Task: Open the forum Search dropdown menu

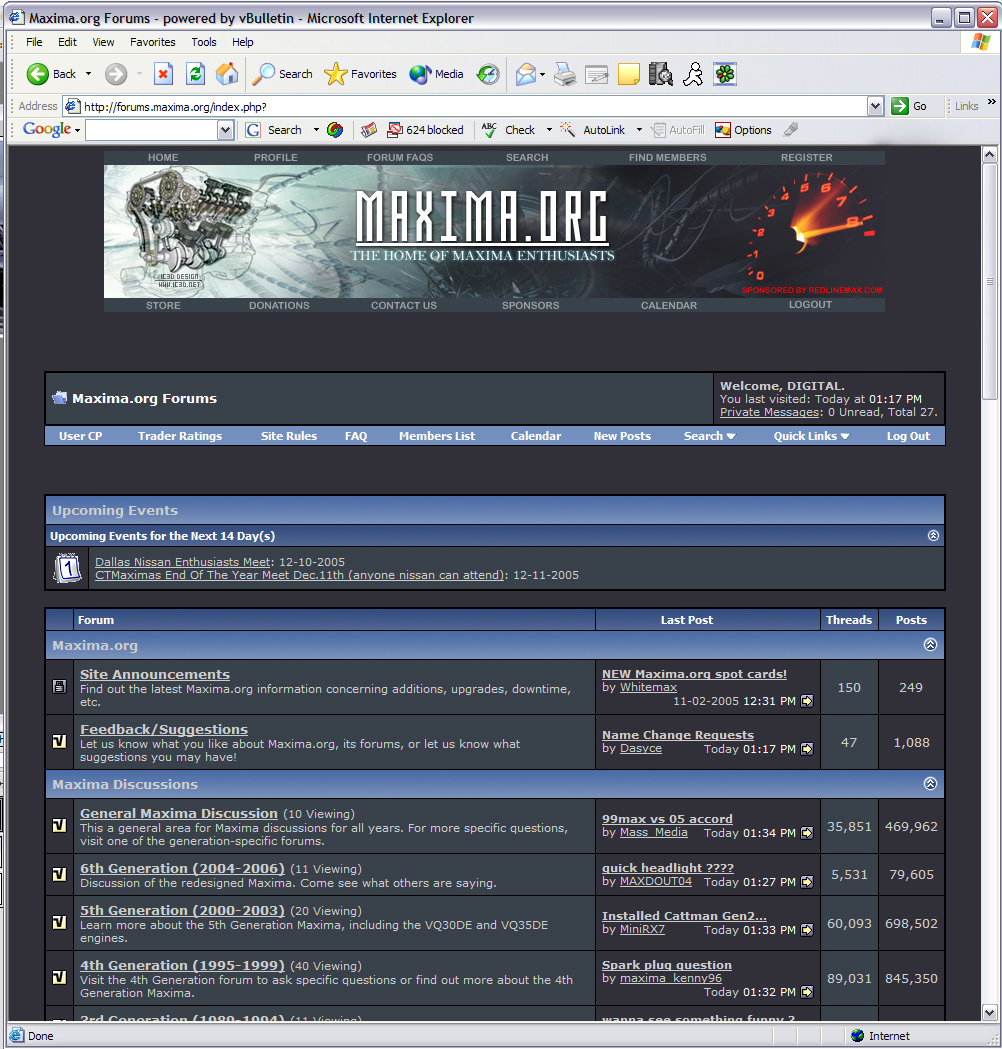Action: pos(709,436)
